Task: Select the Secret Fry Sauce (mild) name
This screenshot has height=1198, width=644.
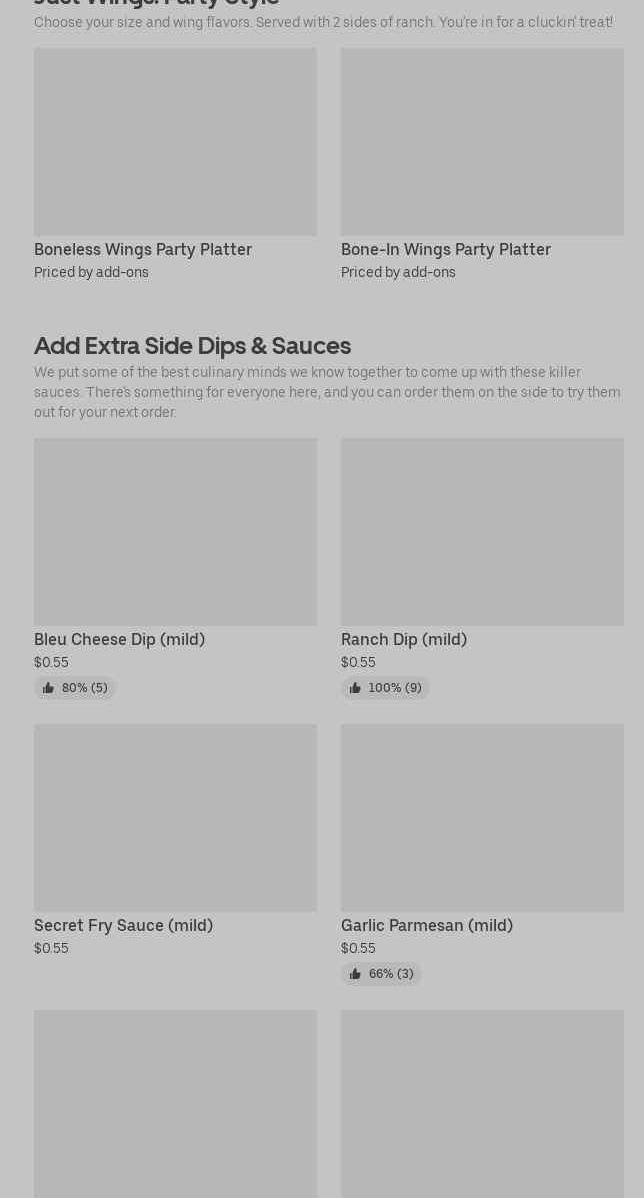Action: tap(123, 925)
